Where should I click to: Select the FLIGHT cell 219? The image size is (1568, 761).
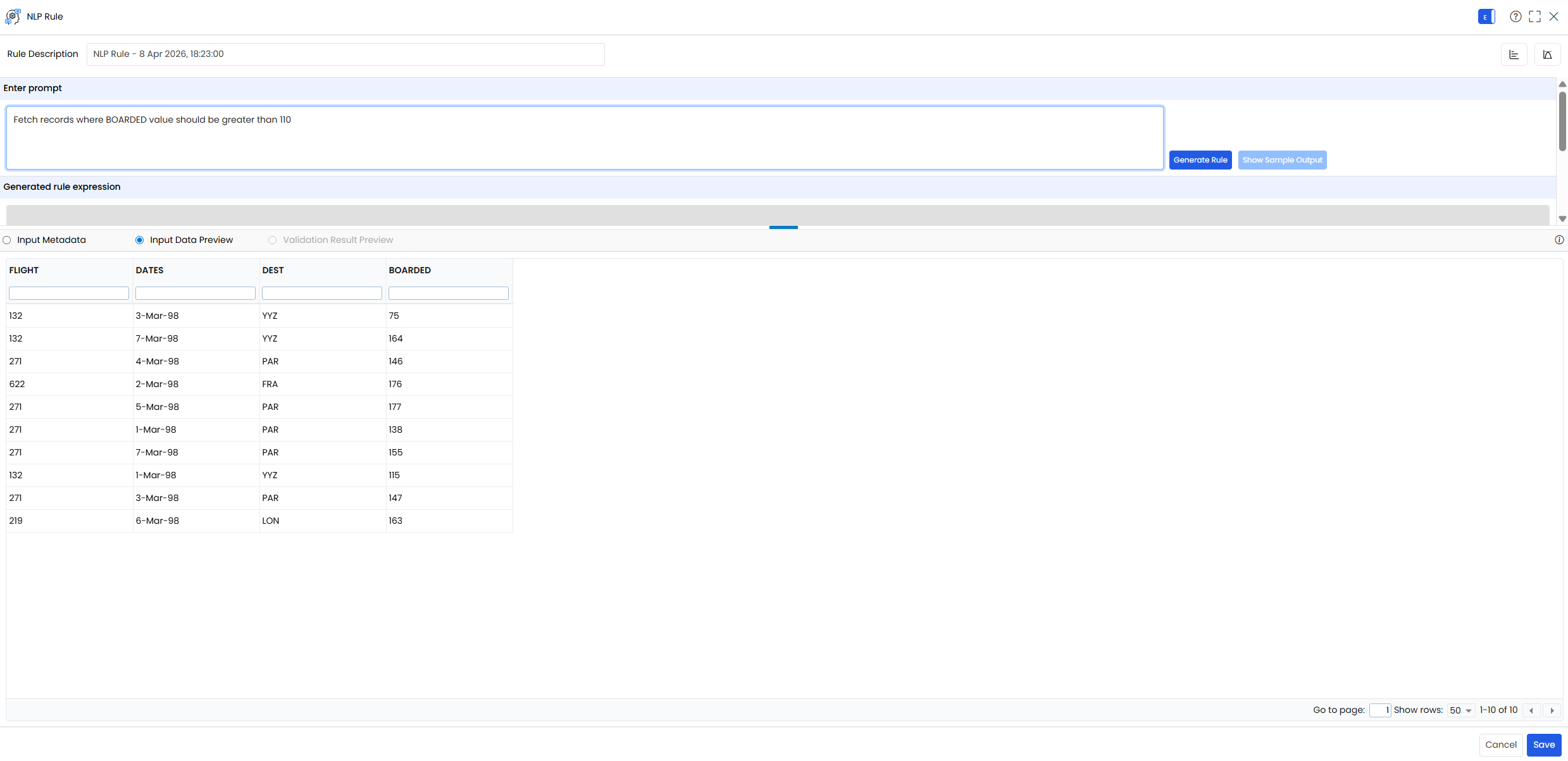[70, 521]
